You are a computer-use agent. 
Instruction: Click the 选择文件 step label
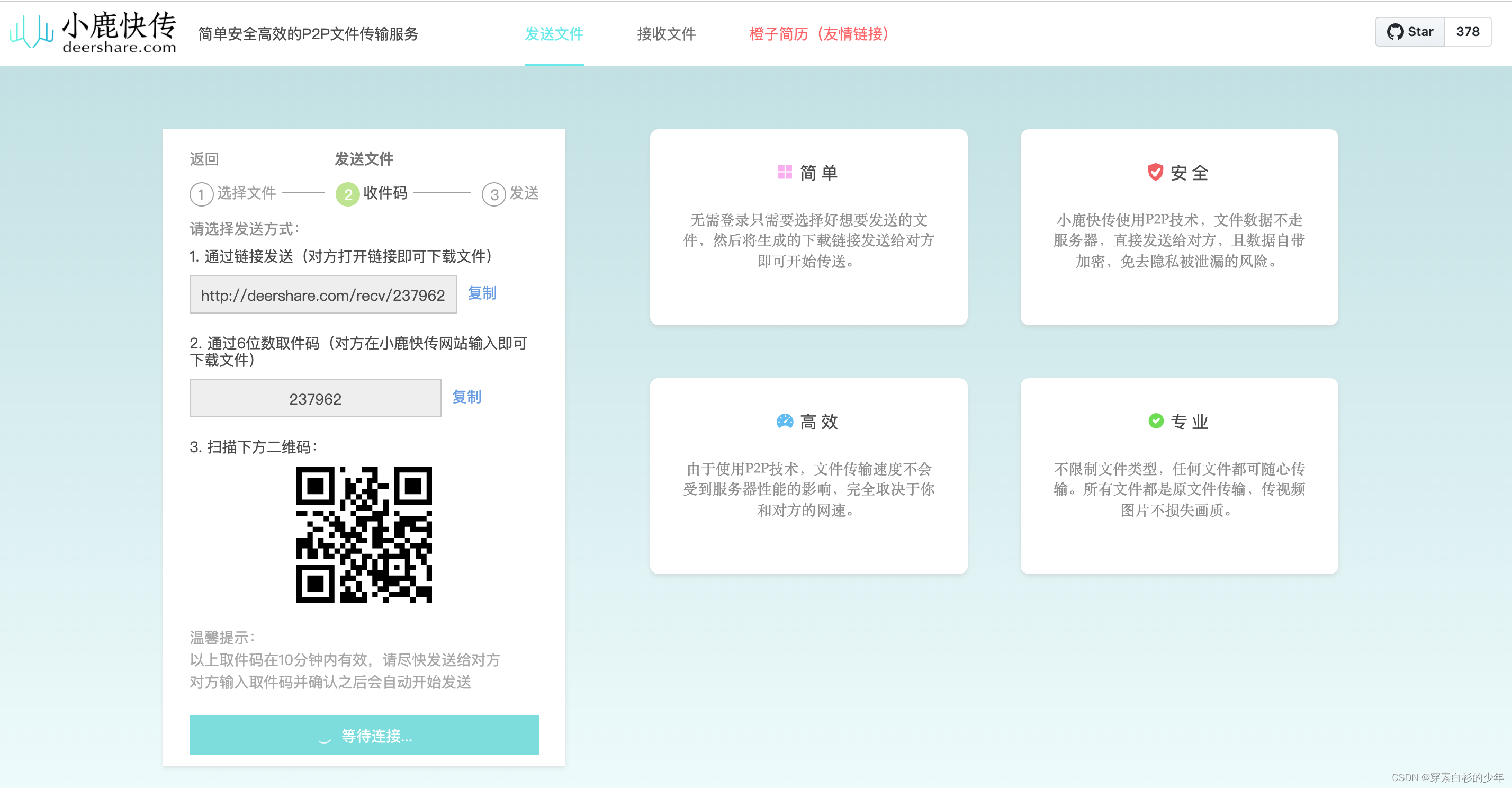point(247,193)
